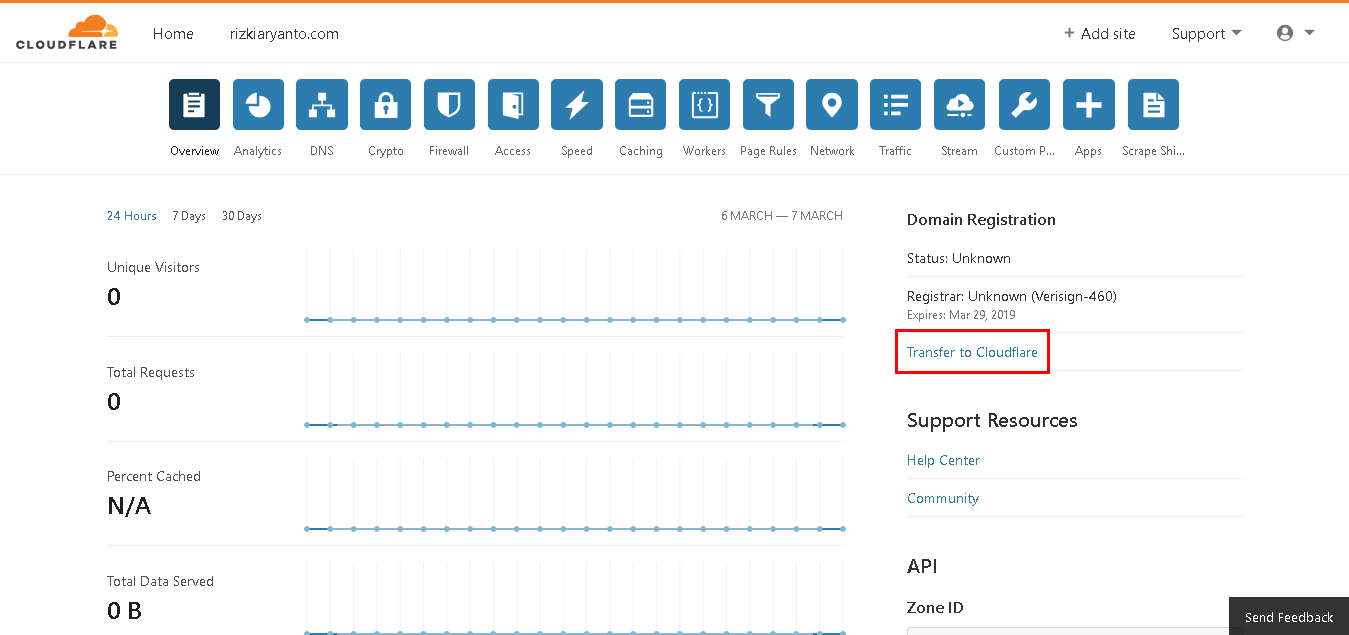Image resolution: width=1349 pixels, height=635 pixels.
Task: Open the Stream cloud icon
Action: pyautogui.click(x=960, y=105)
